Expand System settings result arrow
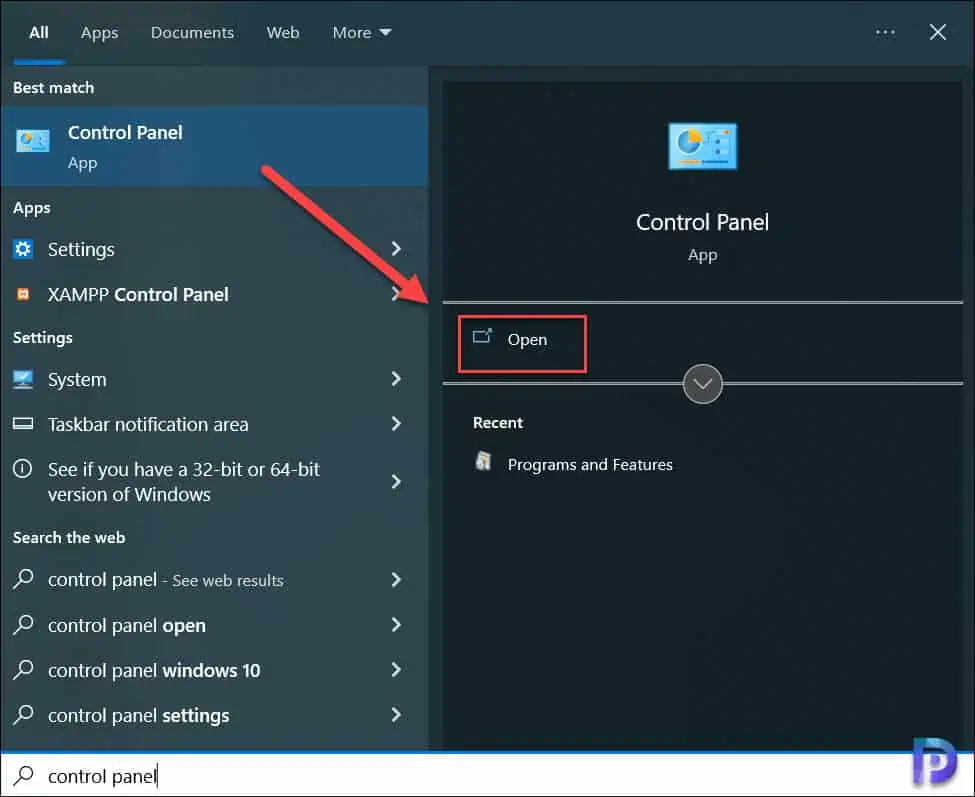The image size is (975, 797). coord(396,379)
